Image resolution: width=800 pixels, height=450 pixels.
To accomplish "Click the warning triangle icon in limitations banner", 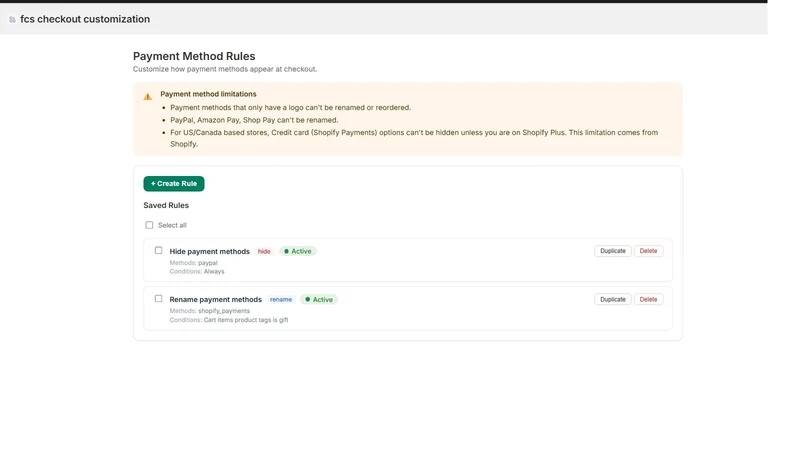I will 147,96.
